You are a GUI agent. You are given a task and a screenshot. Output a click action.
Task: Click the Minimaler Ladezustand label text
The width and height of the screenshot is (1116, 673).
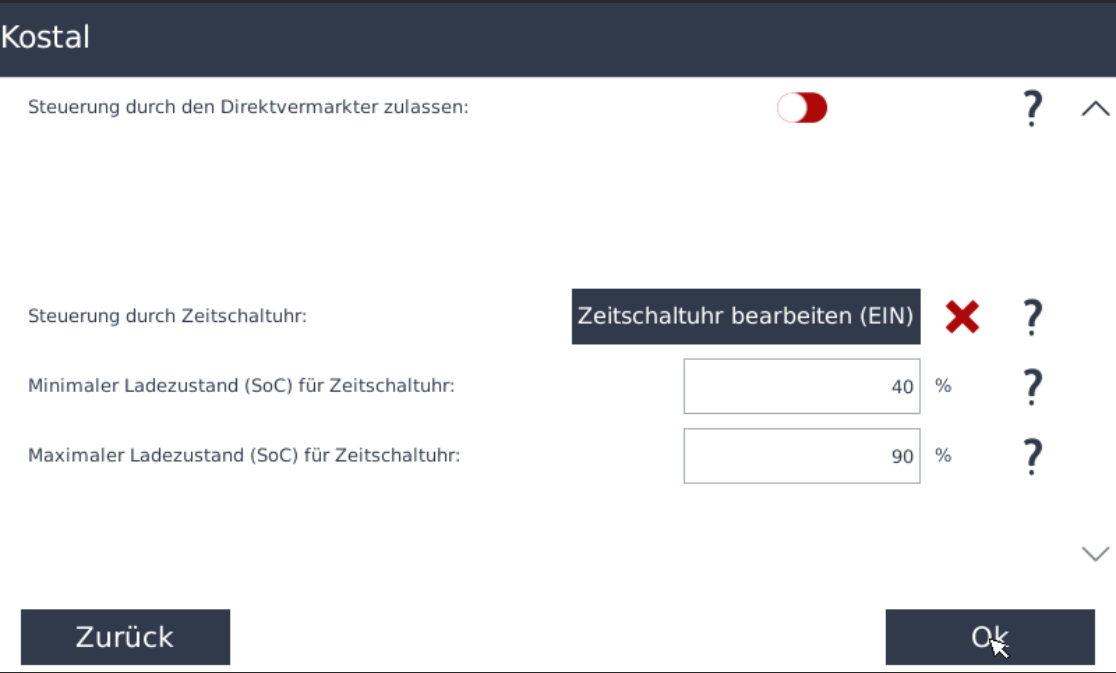[x=241, y=385]
